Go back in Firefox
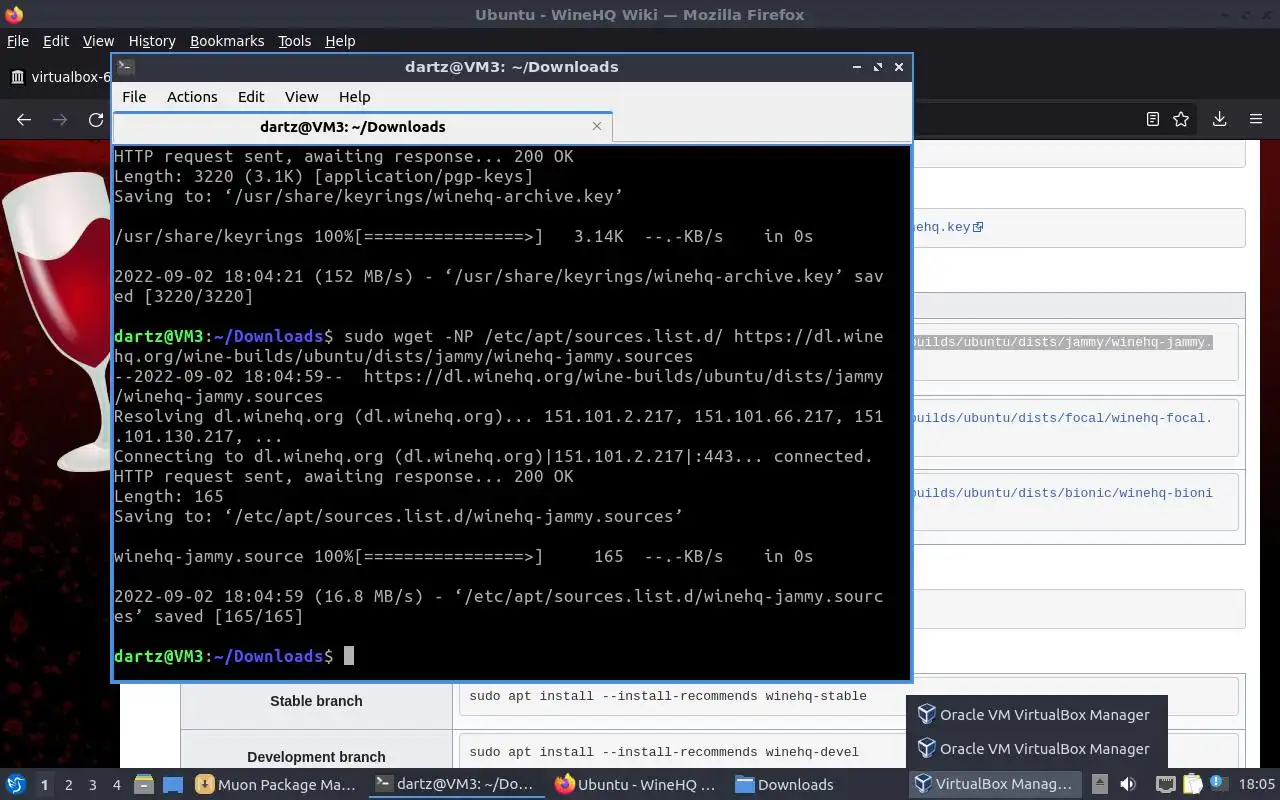 24,119
